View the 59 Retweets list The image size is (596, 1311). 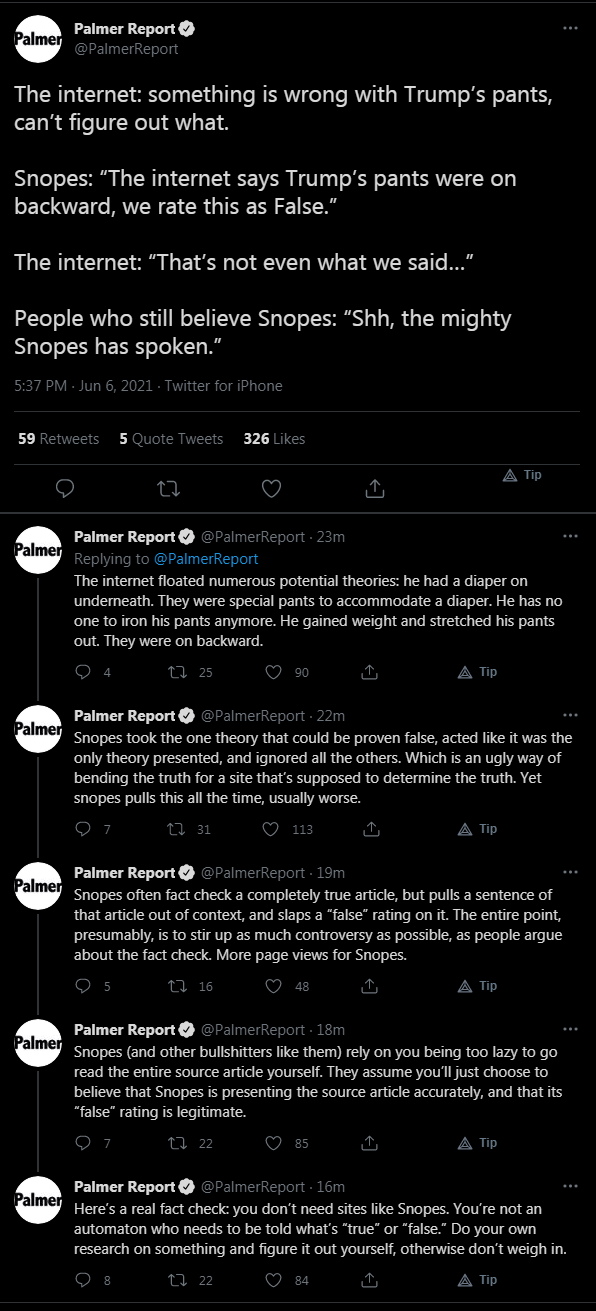[59, 439]
